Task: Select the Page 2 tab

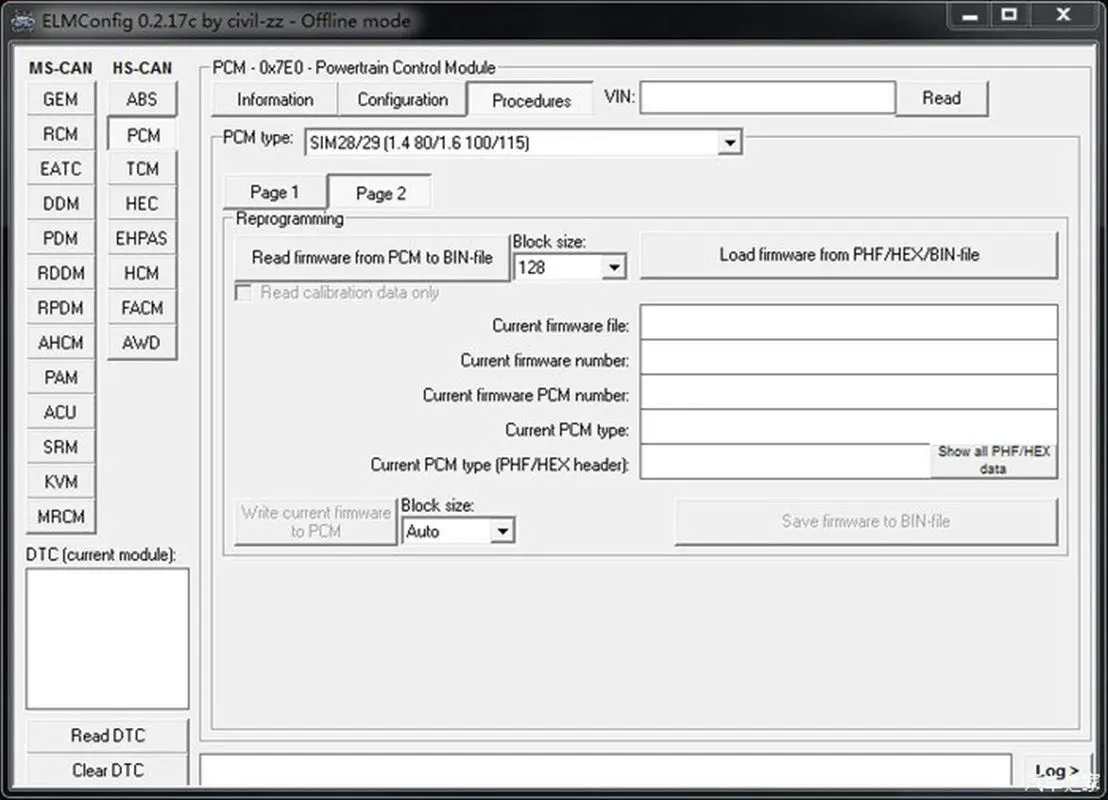Action: [380, 193]
